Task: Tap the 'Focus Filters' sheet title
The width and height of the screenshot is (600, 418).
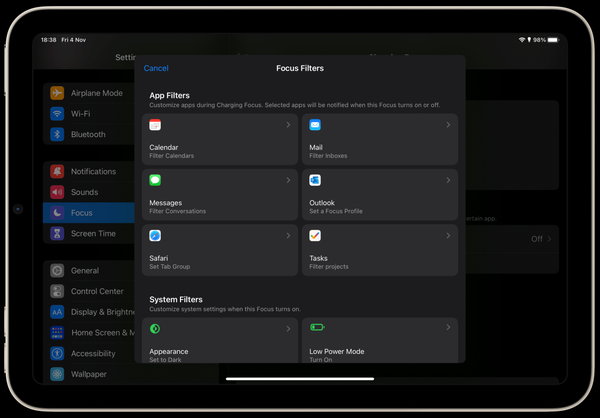Action: point(300,68)
